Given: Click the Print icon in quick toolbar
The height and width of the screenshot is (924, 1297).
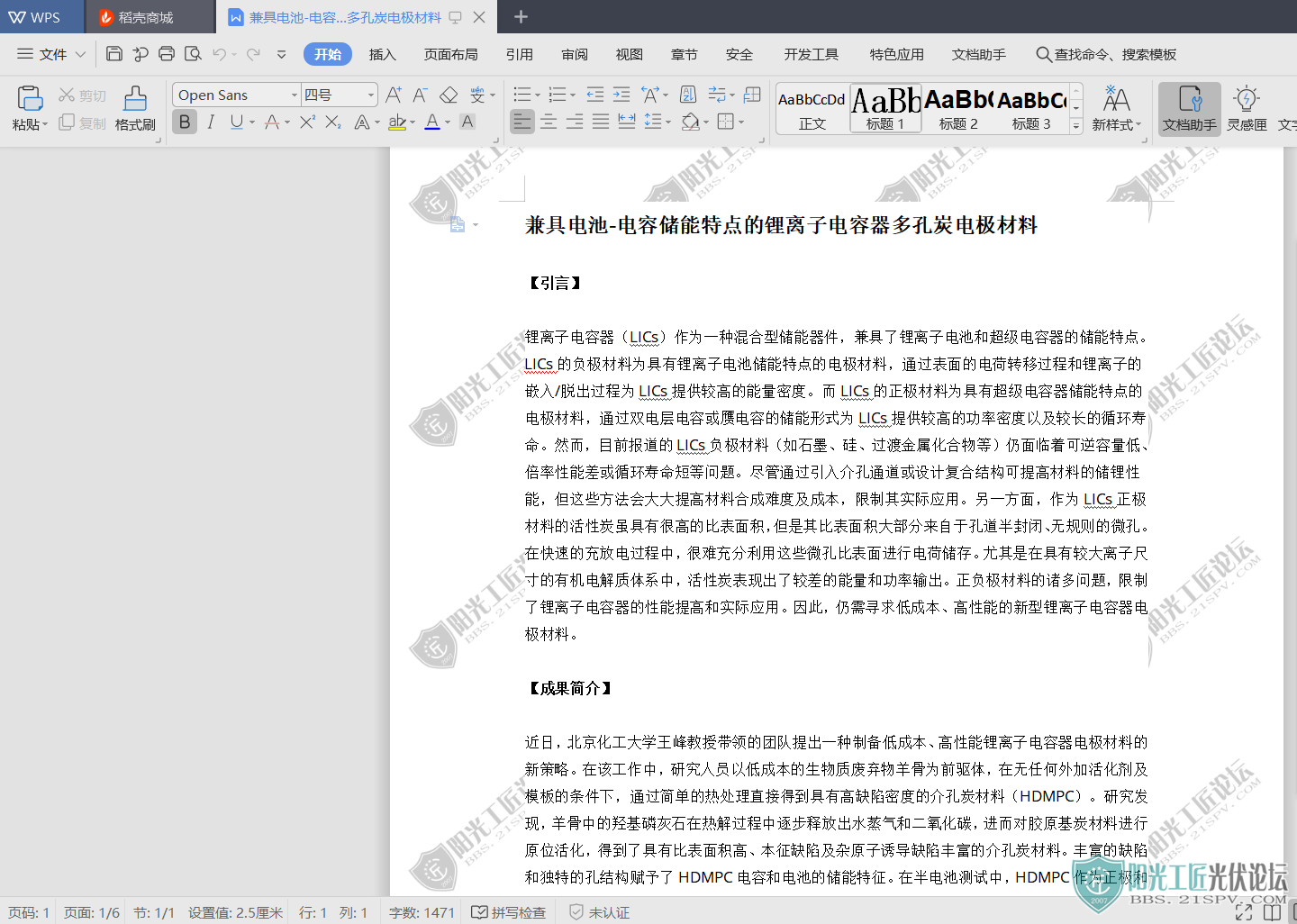Looking at the screenshot, I should 167,54.
